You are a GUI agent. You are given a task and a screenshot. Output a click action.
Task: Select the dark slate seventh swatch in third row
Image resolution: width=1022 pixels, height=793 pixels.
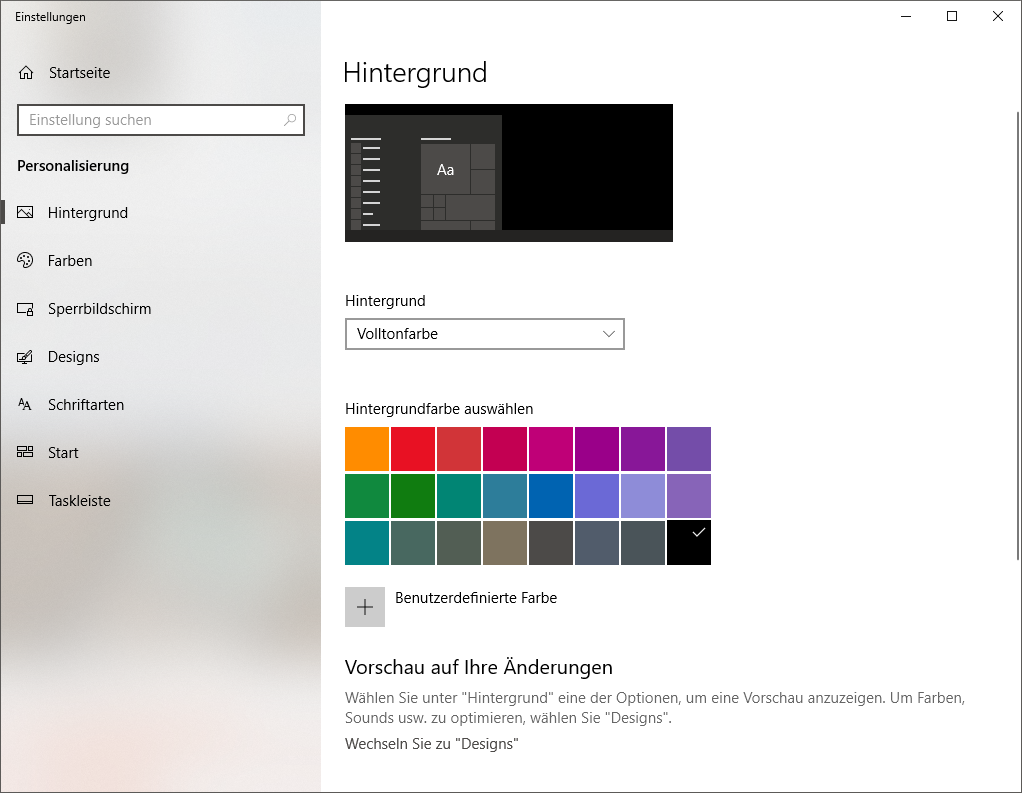pos(643,542)
